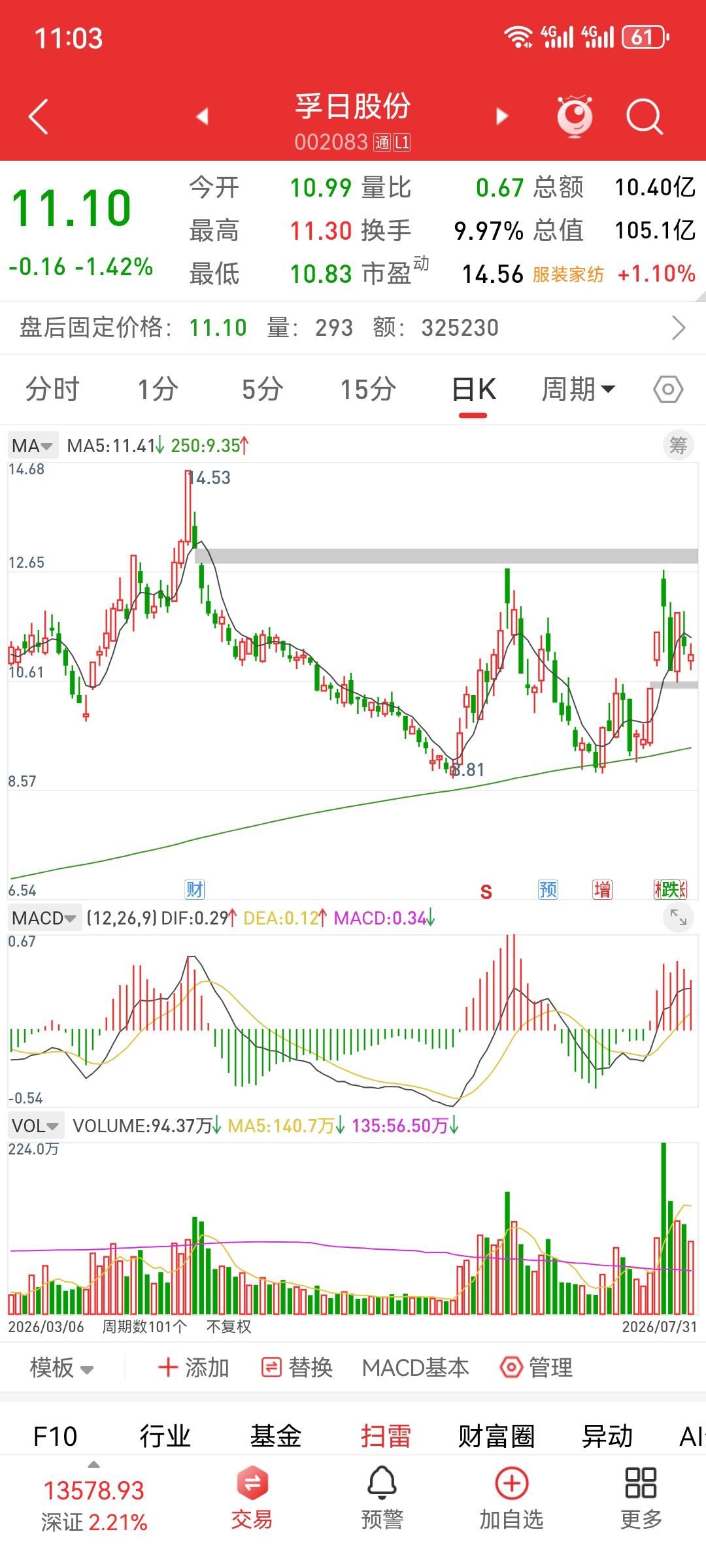Expand the 周期 period dropdown
The image size is (706, 1568).
point(579,389)
